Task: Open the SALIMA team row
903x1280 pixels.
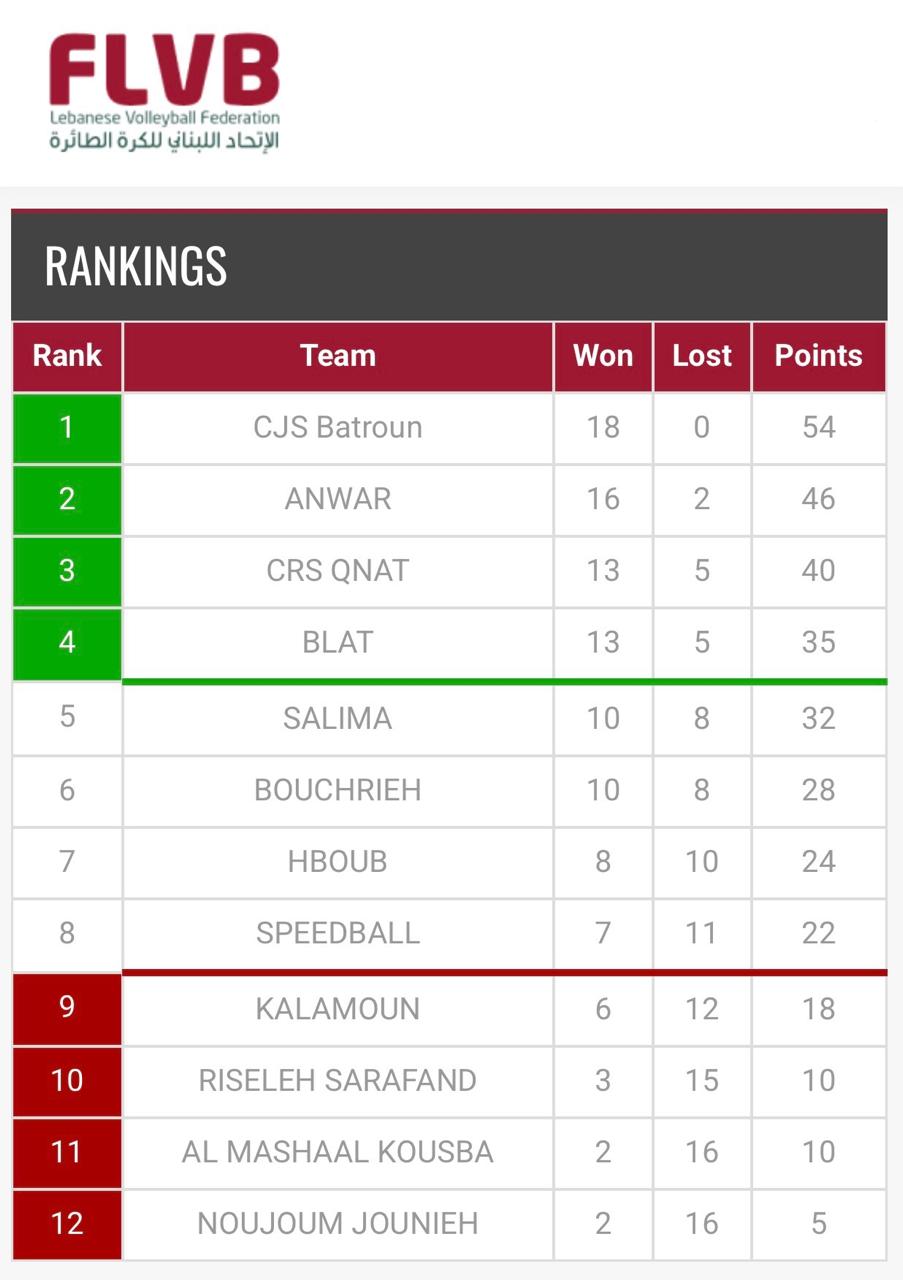Action: (338, 719)
